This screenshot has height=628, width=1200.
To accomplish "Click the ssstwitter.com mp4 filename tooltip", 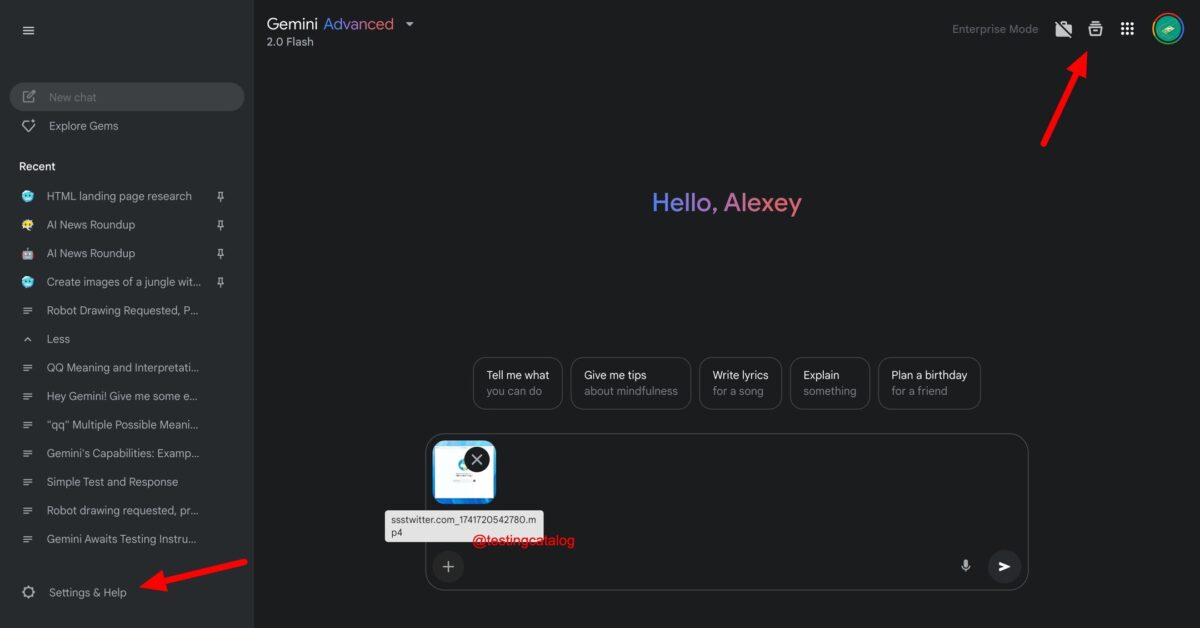I will point(464,526).
